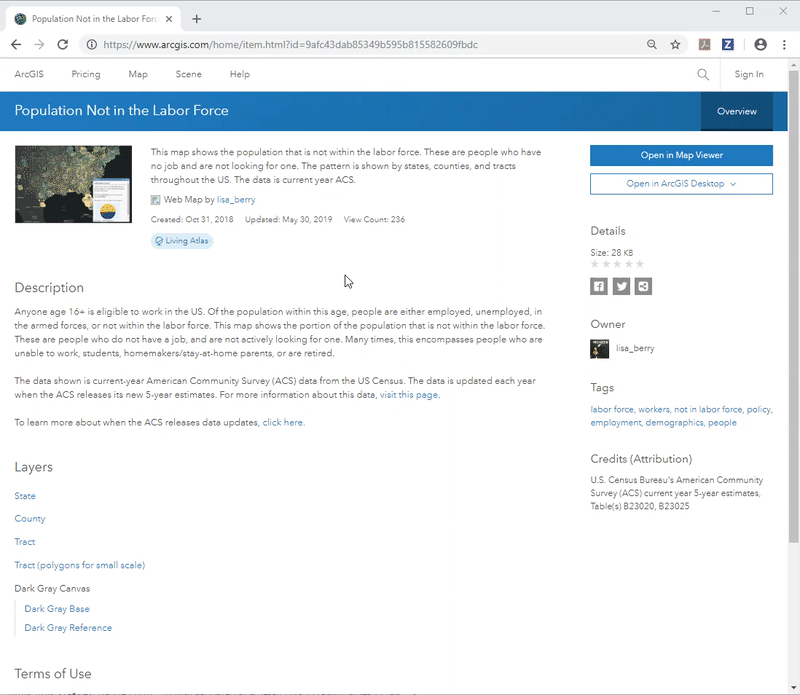Switch to the Overview tab

tap(737, 111)
